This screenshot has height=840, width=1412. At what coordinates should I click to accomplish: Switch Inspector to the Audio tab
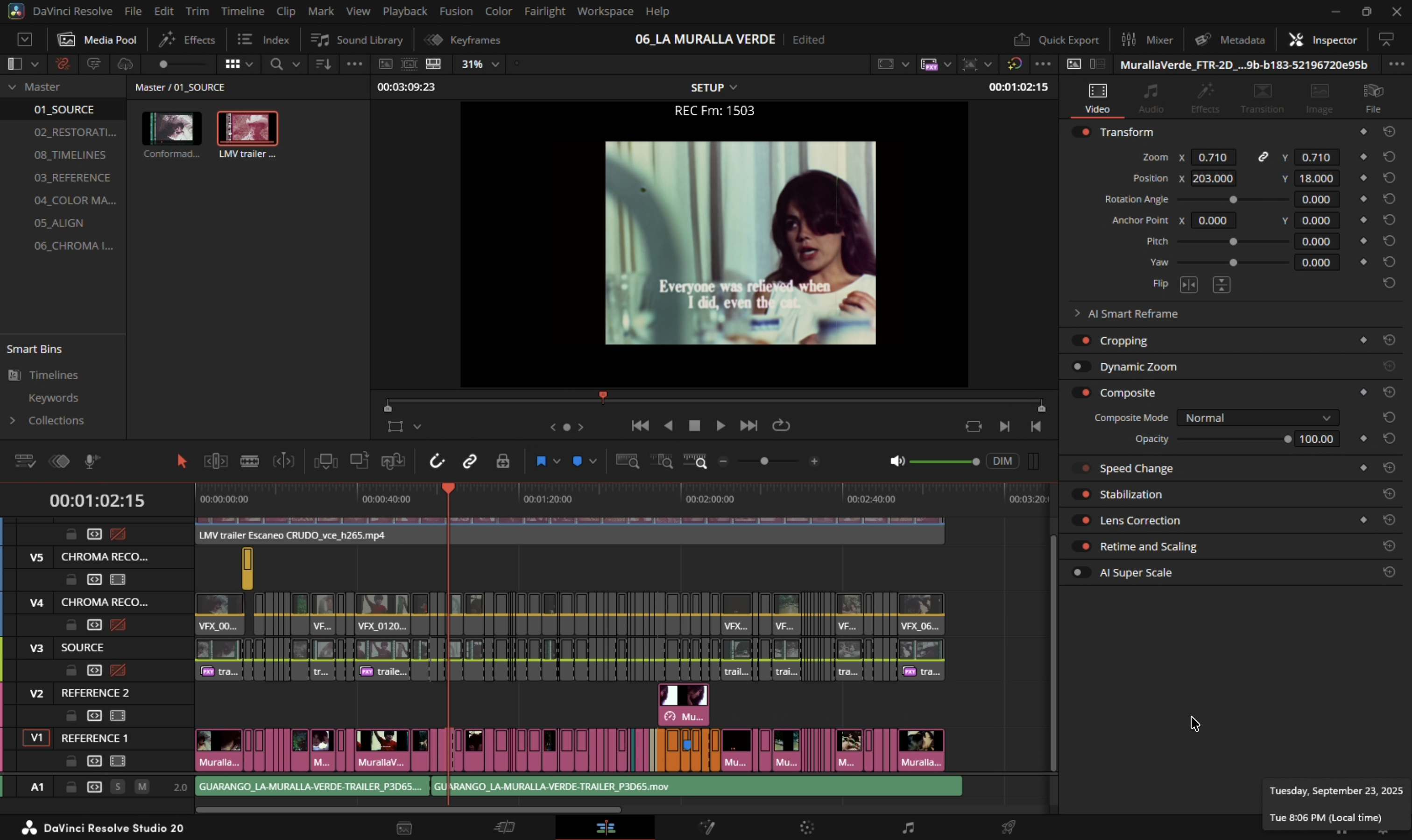1150,97
